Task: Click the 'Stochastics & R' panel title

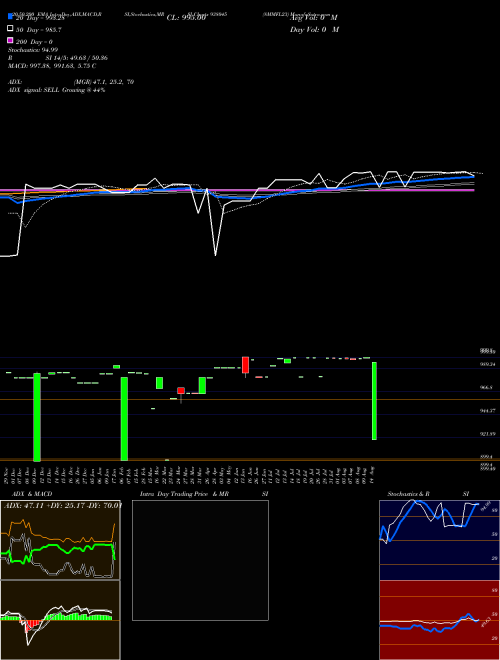Action: (409, 494)
